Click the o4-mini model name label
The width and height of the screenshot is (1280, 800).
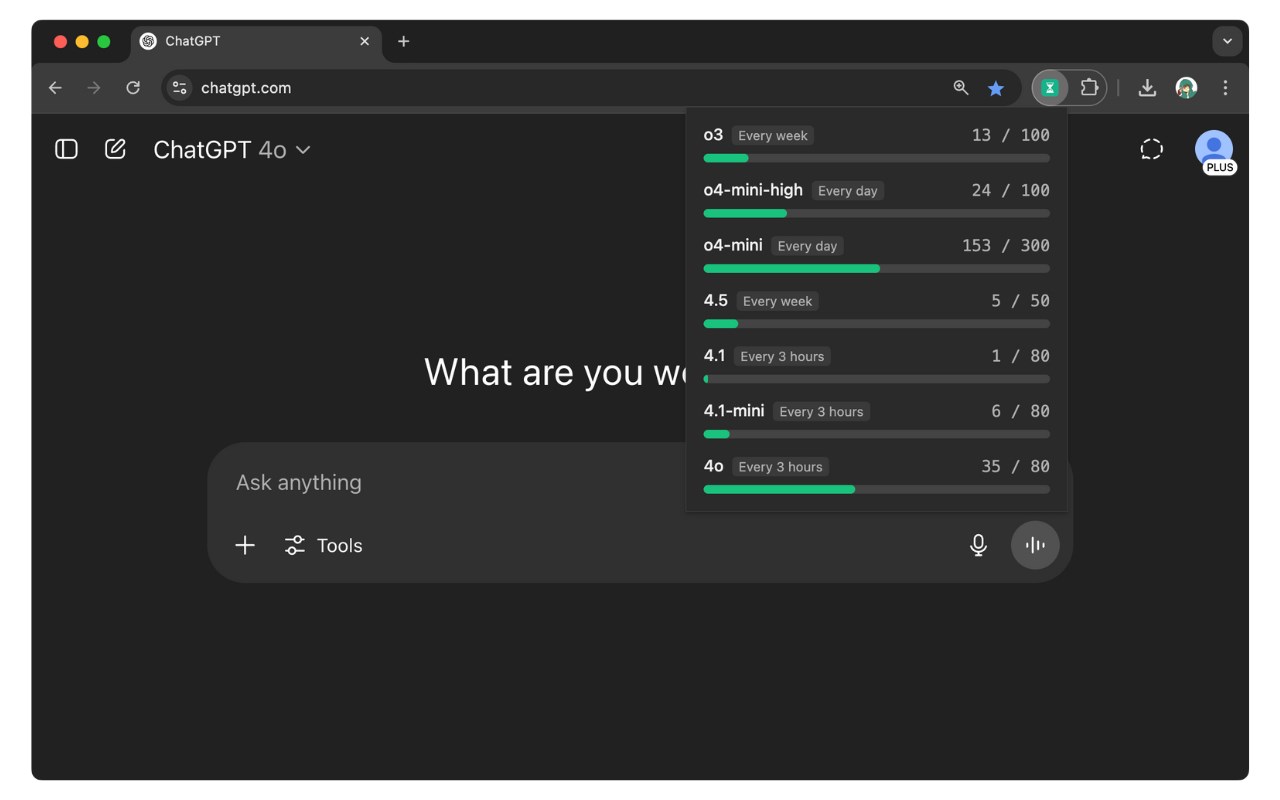pos(733,245)
